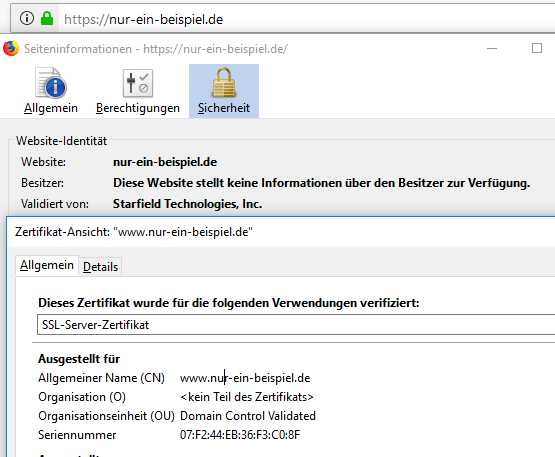The height and width of the screenshot is (457, 555).
Task: Click the serial number 07:F2:44:EB:36:F3:C0:8F
Action: (240, 435)
